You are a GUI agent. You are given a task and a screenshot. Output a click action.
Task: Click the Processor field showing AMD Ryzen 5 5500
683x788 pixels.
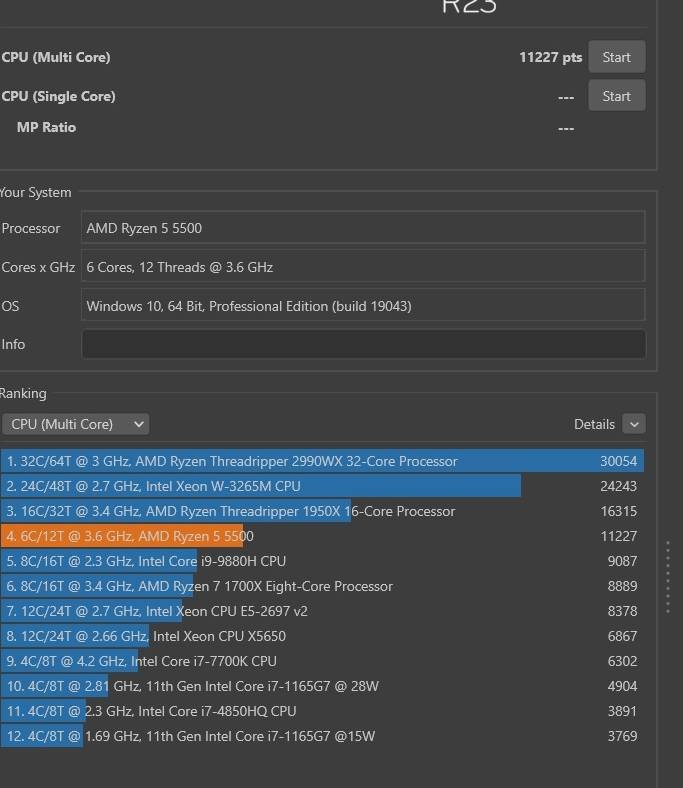click(x=363, y=228)
